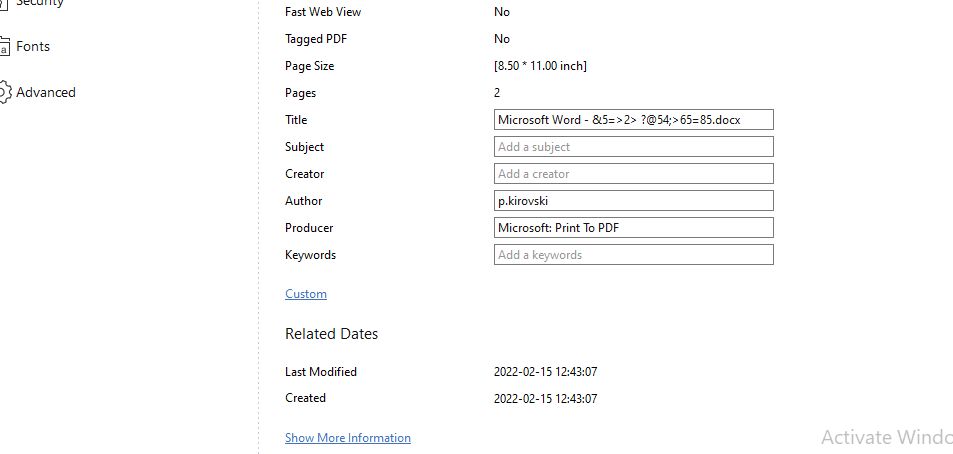
Task: Focus the Keywords input box
Action: [633, 255]
